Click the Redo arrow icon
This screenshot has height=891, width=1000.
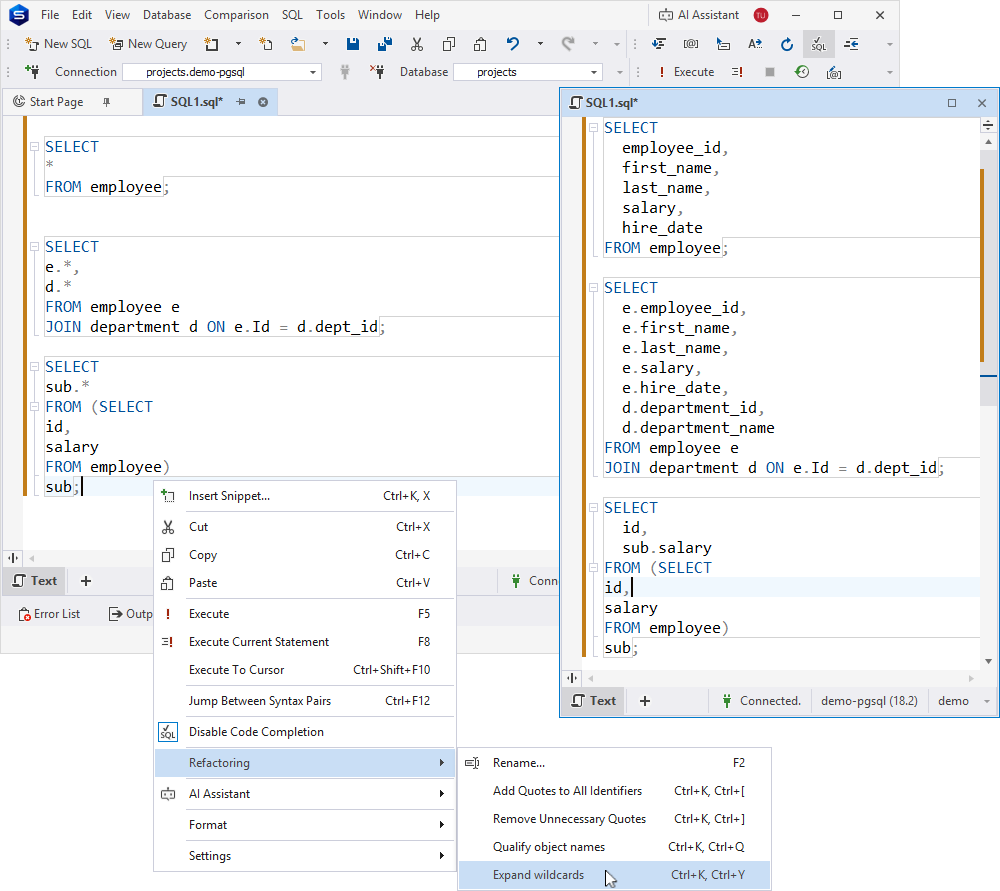[568, 44]
